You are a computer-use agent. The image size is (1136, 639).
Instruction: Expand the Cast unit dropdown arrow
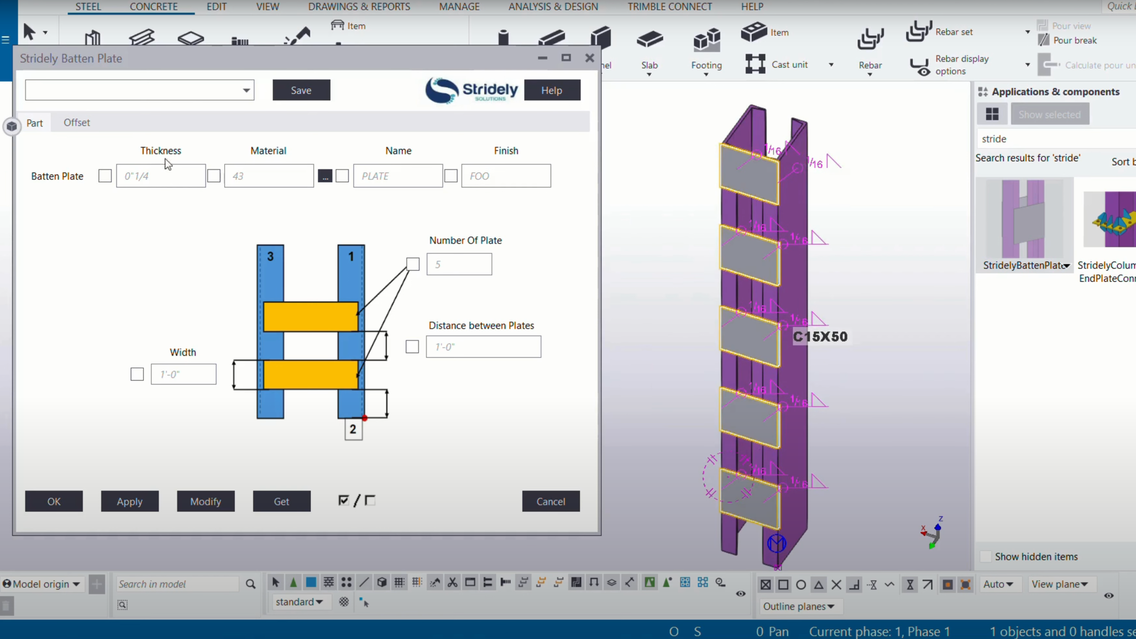pos(831,64)
